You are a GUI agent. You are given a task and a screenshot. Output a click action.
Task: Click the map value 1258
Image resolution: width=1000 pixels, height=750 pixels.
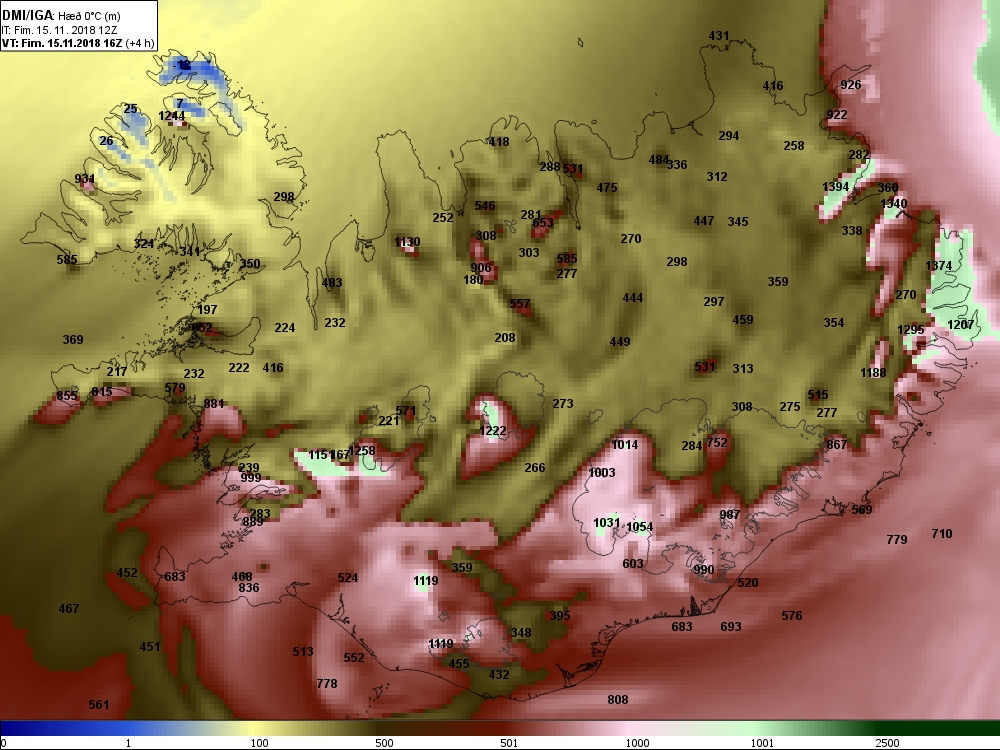click(x=362, y=451)
